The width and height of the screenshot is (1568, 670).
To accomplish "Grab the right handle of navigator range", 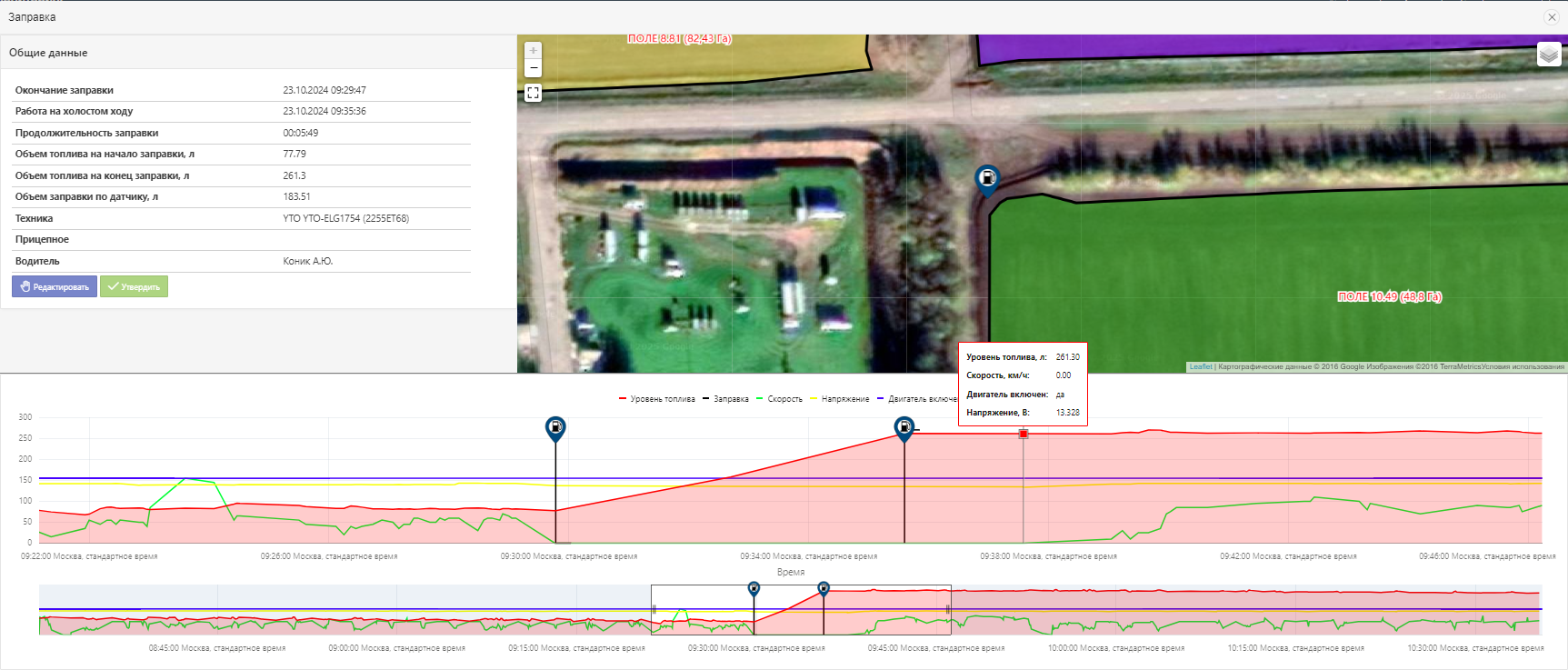I will tap(949, 610).
